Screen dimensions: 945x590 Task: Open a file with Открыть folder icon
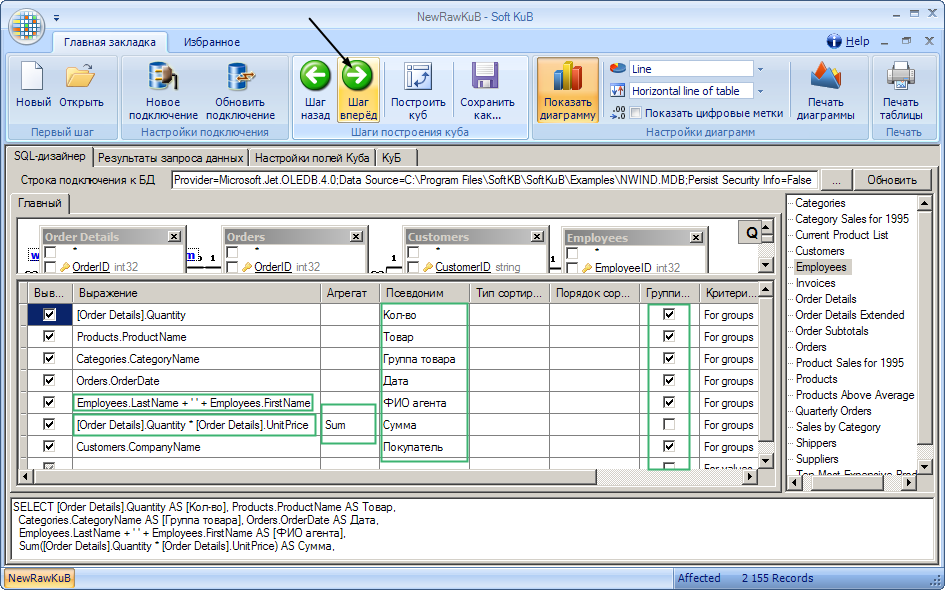point(81,77)
